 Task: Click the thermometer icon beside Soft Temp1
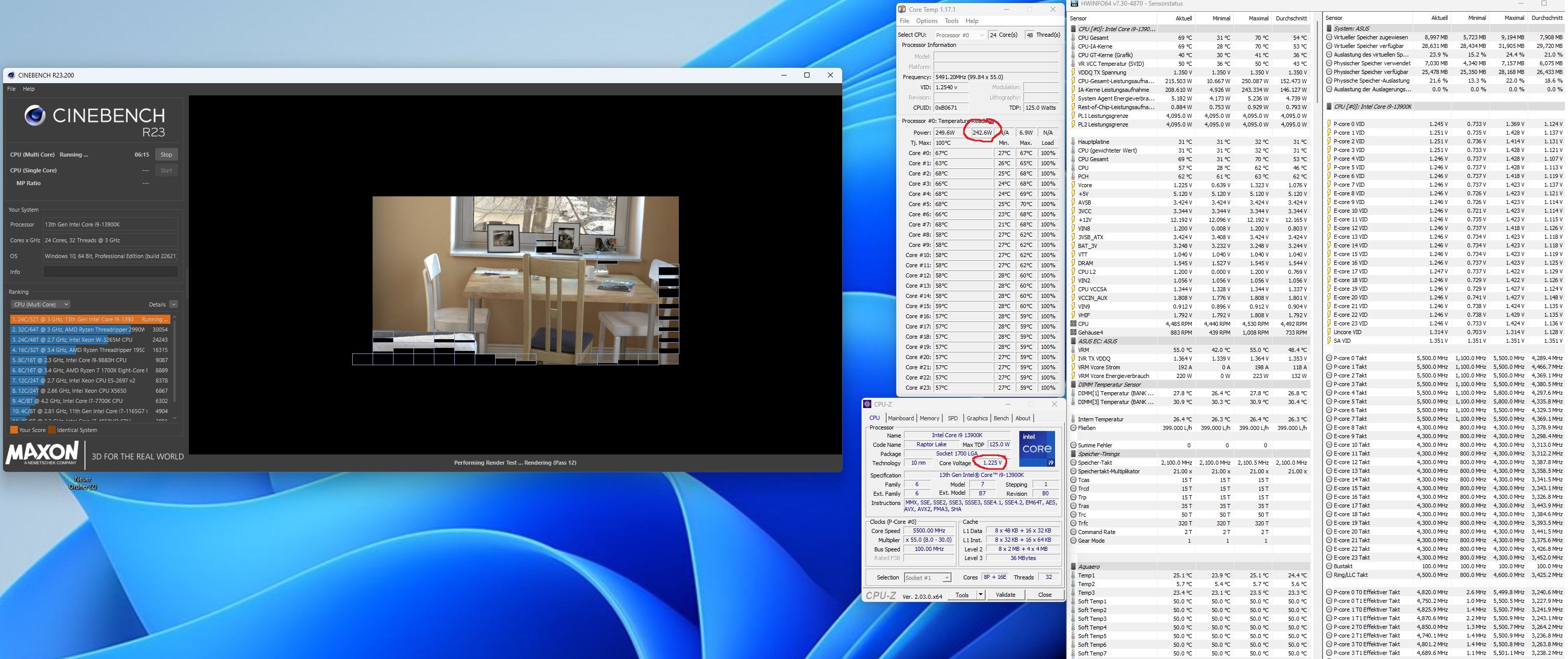1073,601
